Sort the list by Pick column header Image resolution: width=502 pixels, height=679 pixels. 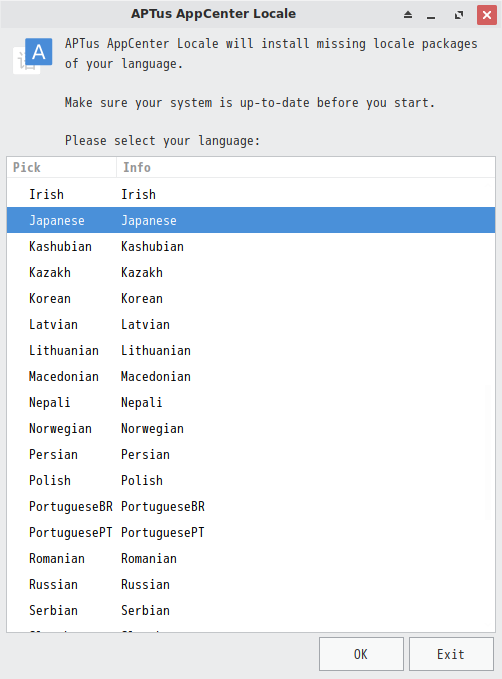(x=62, y=168)
